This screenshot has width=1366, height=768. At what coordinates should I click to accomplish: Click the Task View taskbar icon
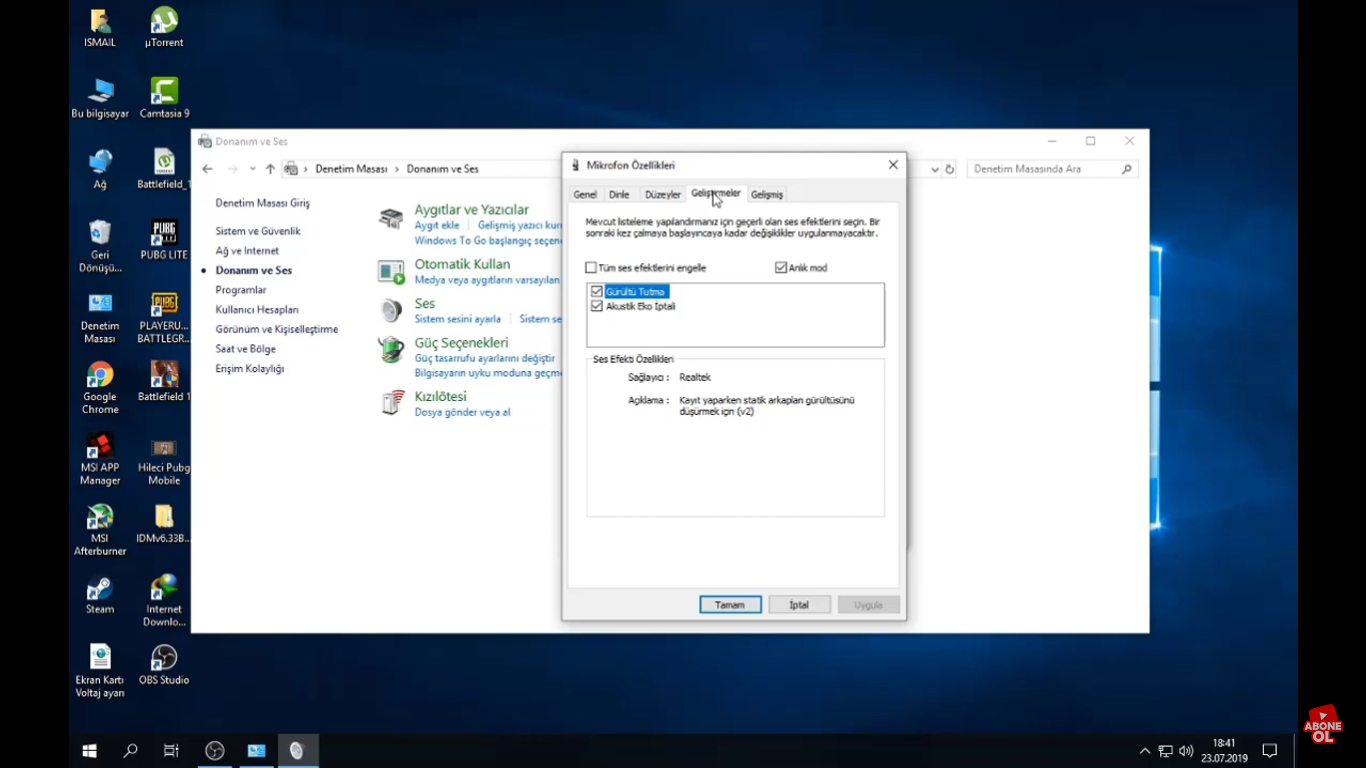click(x=171, y=751)
